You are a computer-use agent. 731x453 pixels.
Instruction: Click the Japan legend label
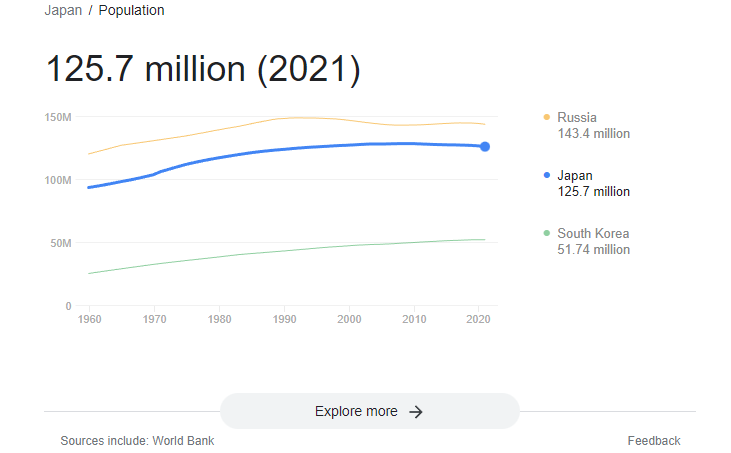[x=575, y=176]
